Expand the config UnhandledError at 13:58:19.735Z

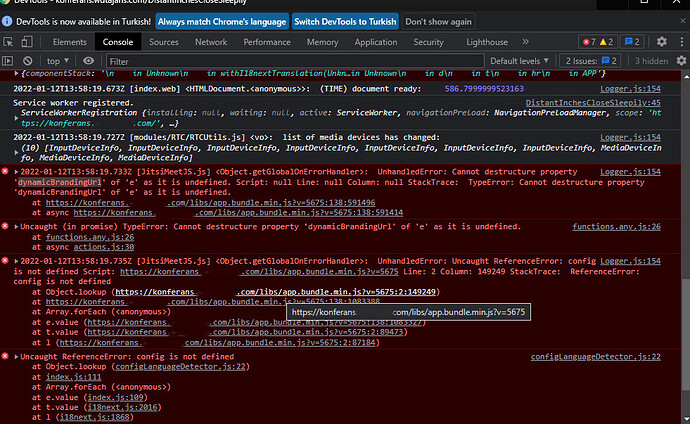(16, 261)
